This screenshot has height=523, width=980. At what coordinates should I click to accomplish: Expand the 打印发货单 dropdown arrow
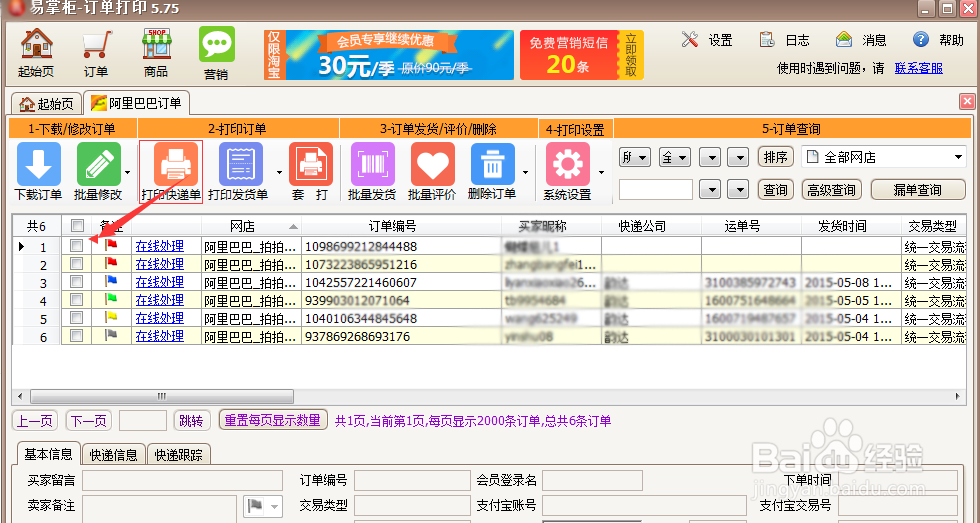point(279,172)
